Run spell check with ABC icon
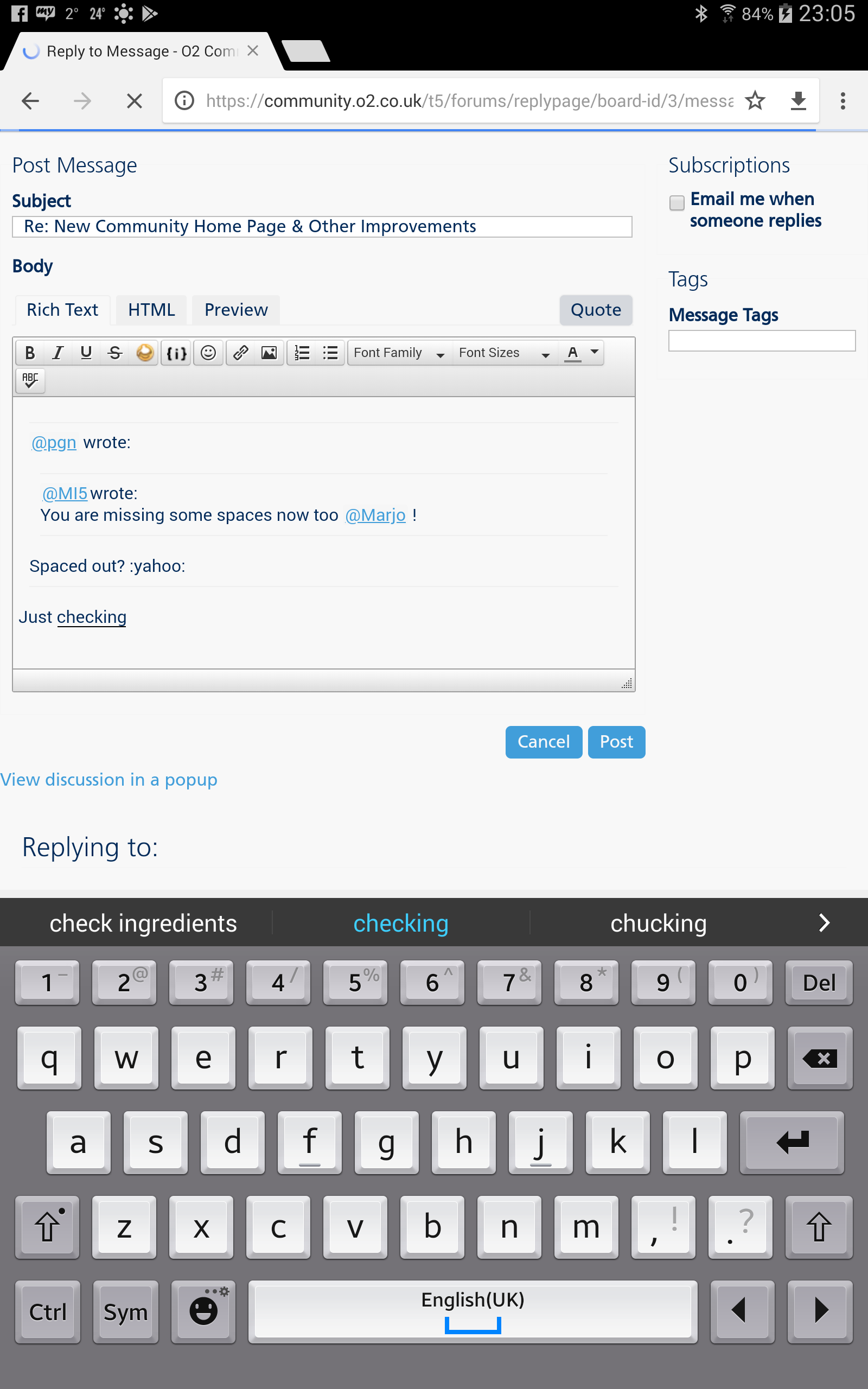Screen dimensions: 868x1389 pos(30,380)
